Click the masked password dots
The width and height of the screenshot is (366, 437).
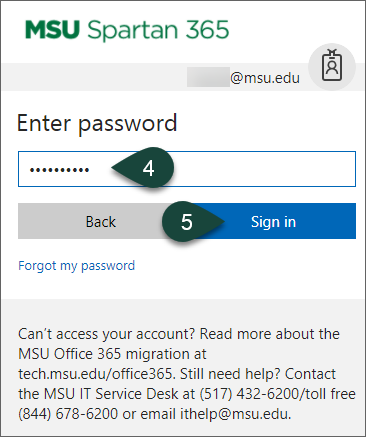(59, 170)
